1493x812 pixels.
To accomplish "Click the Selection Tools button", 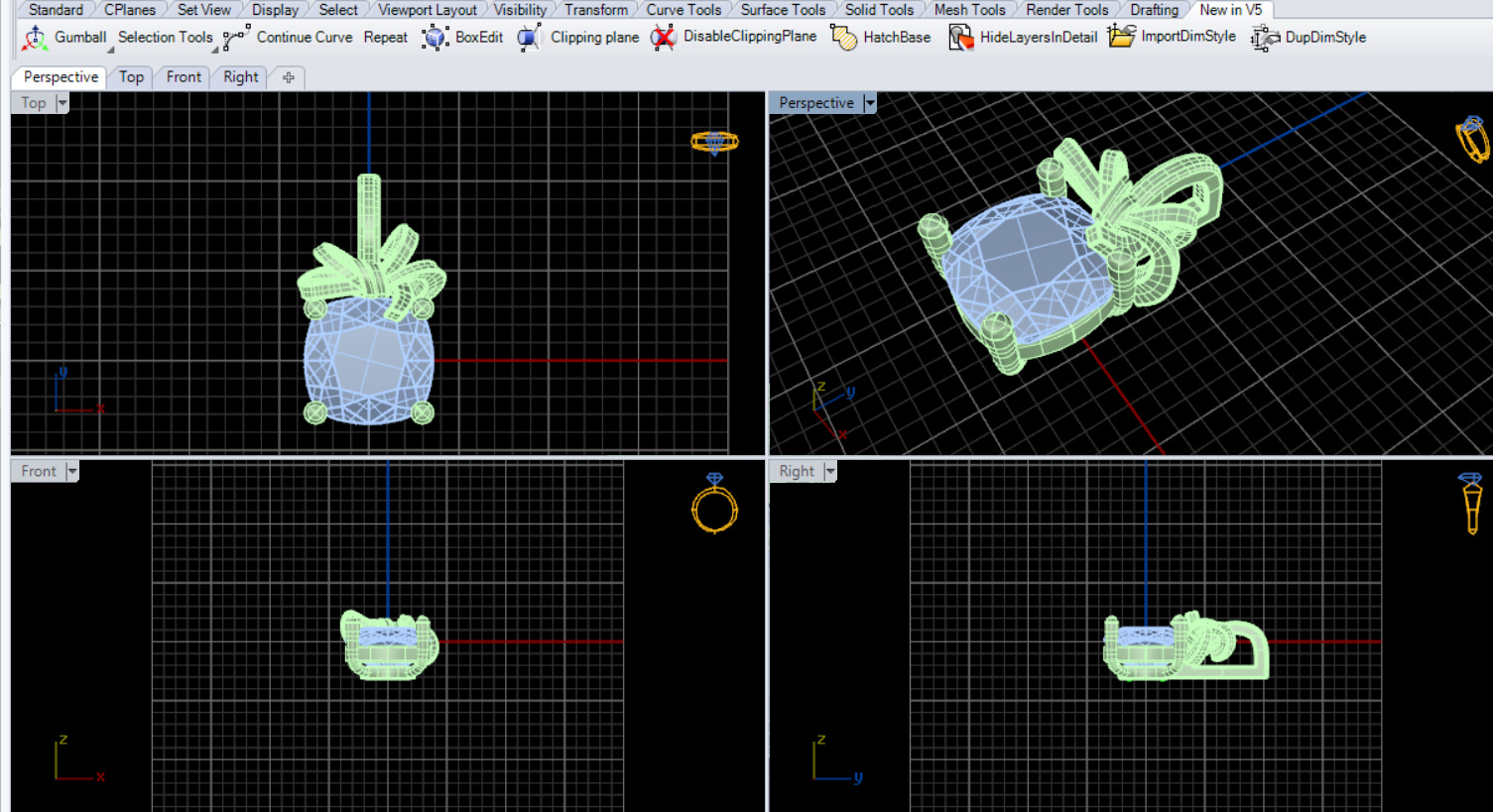I will [165, 38].
